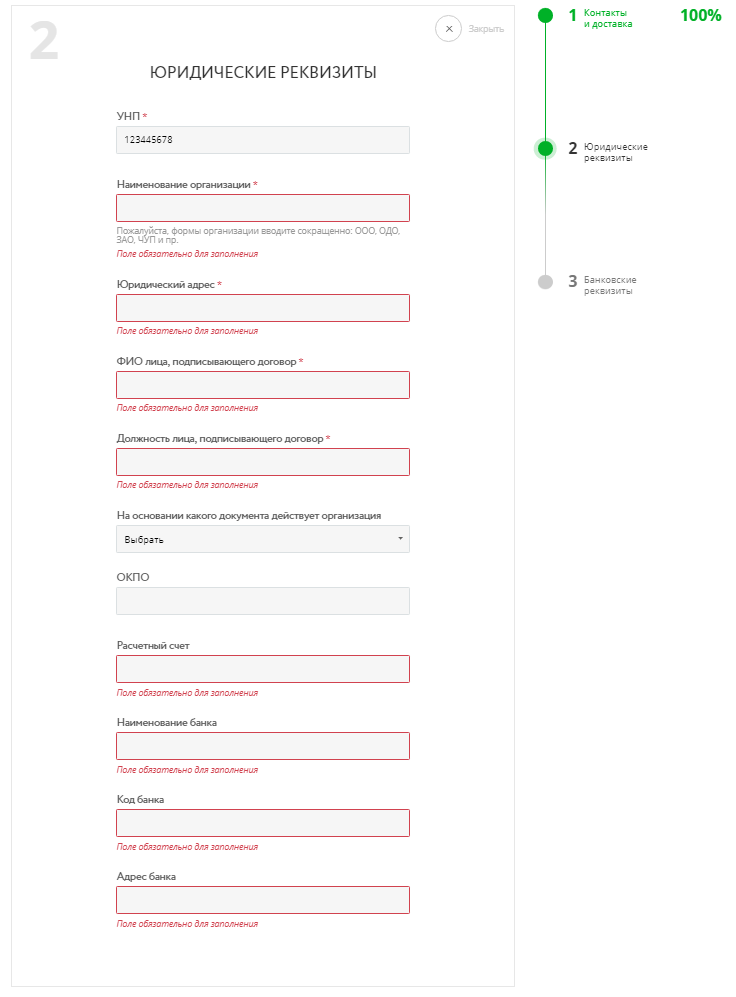The image size is (736, 997).
Task: Click the highlighted step 2 circle marker
Action: (545, 149)
